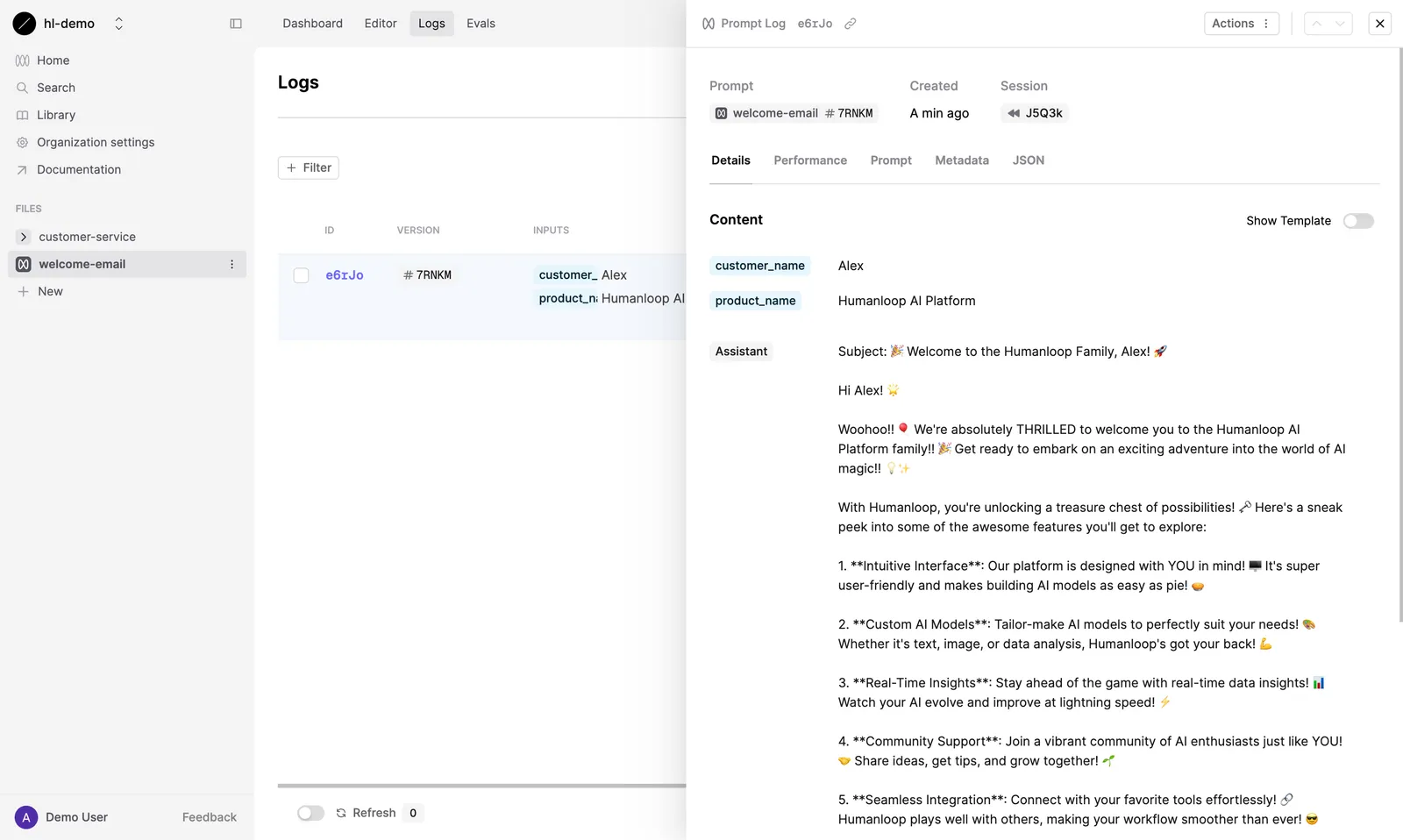
Task: Click the 7RNKM version tag in table
Action: pos(427,275)
